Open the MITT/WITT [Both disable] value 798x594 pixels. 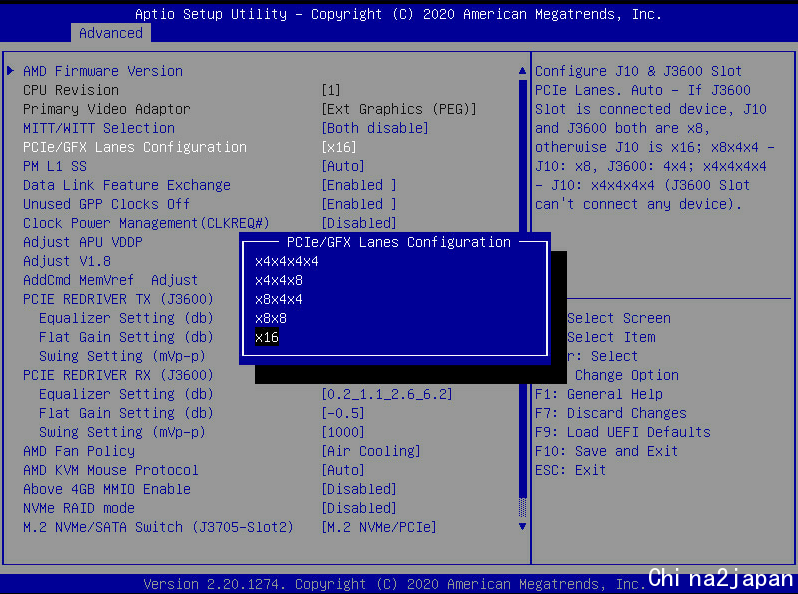pos(375,128)
